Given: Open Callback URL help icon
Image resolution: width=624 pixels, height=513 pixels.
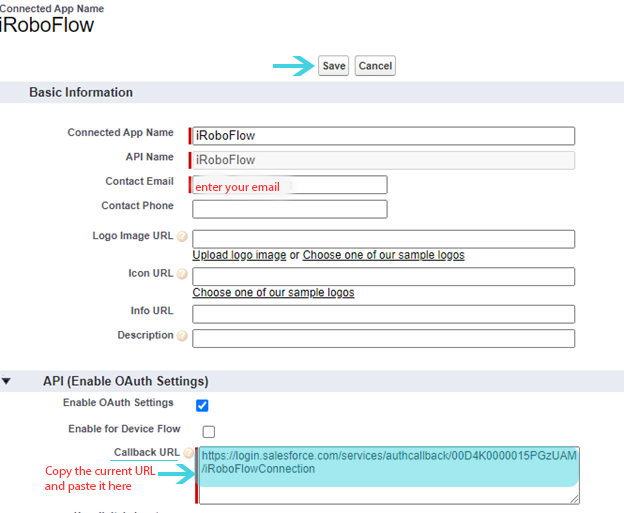Looking at the screenshot, I should click(x=188, y=453).
